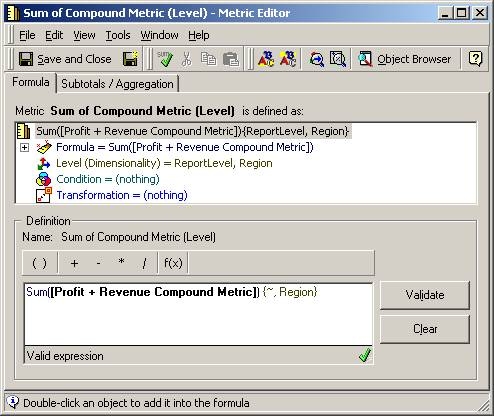Click the paste clipboard icon

tap(231, 59)
